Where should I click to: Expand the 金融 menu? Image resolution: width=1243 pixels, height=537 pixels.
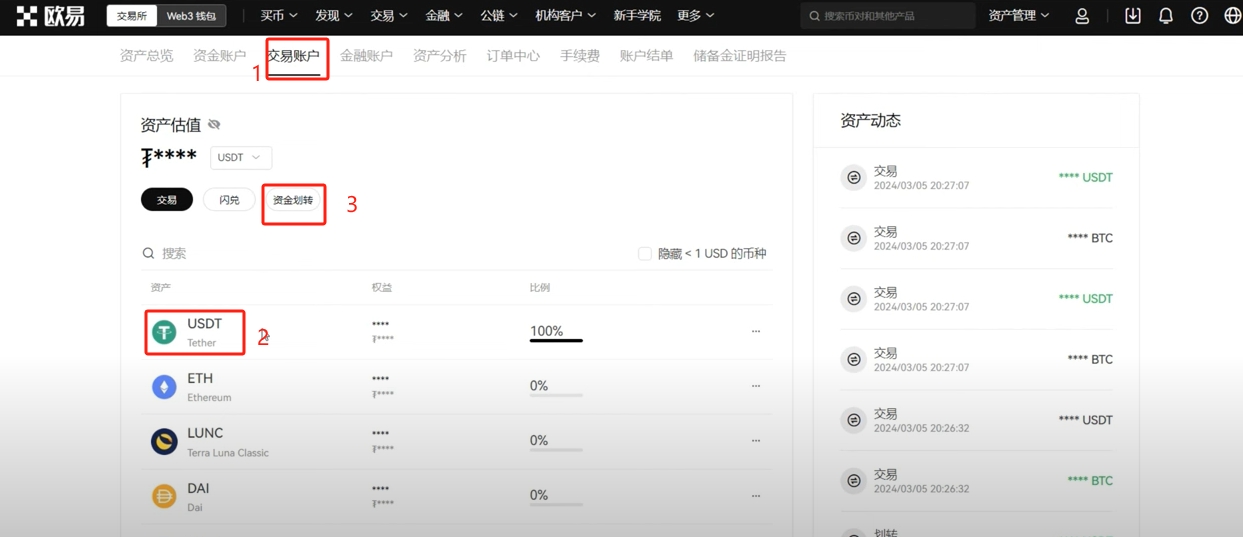coord(444,16)
